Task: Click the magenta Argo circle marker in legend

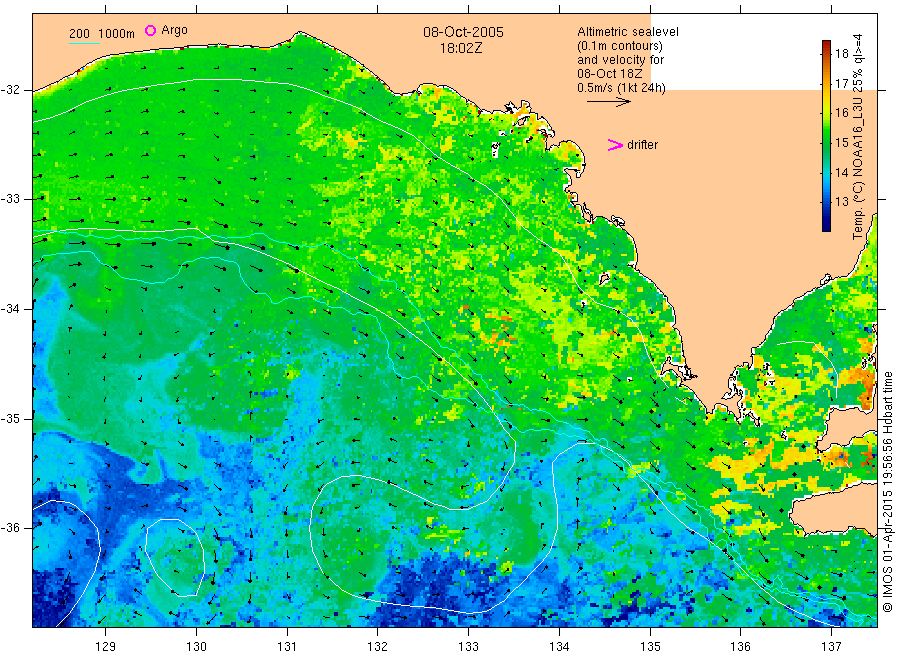Action: (150, 30)
